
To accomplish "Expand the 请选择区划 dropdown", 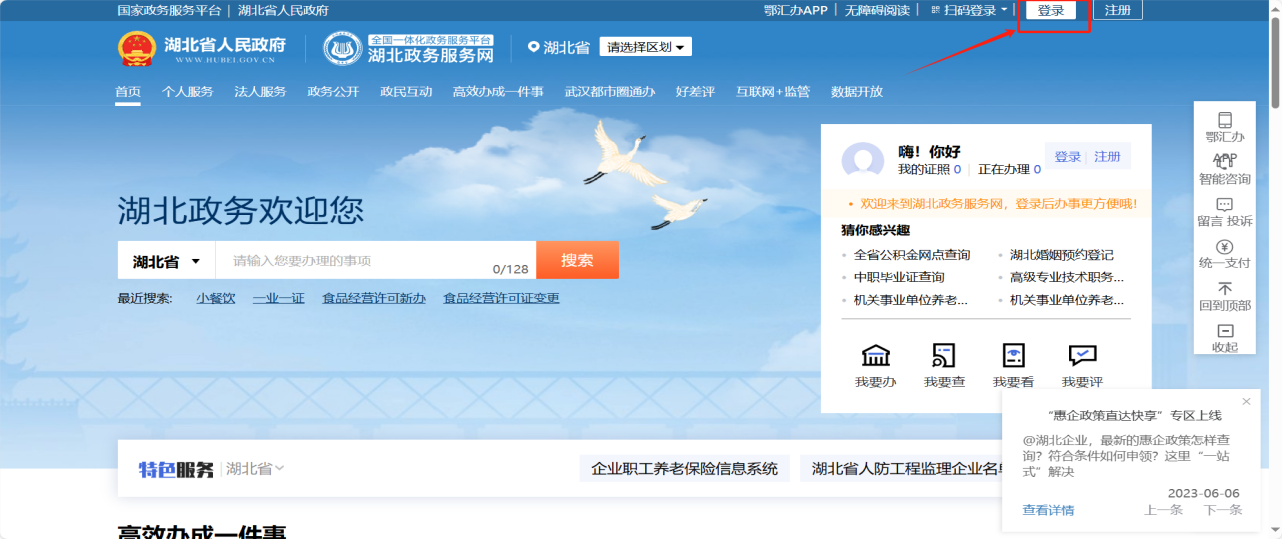I will tap(645, 47).
